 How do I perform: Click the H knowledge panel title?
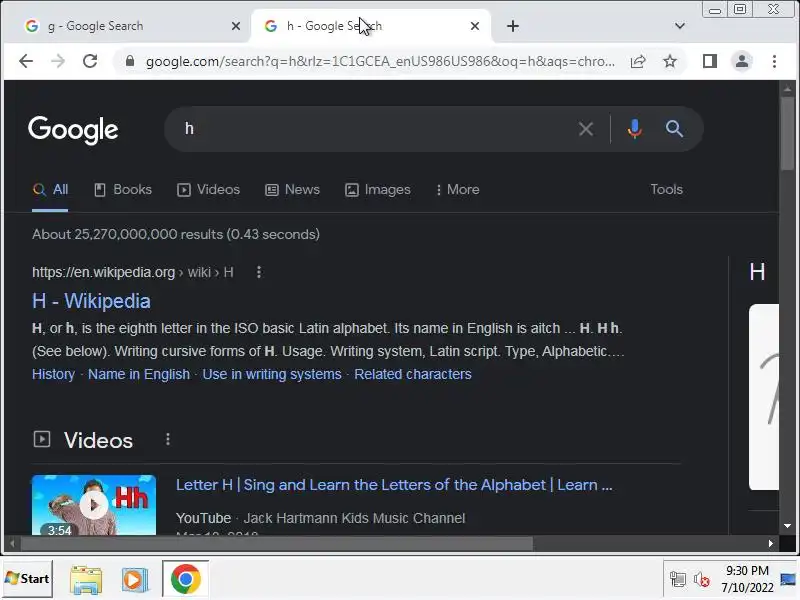pyautogui.click(x=757, y=272)
